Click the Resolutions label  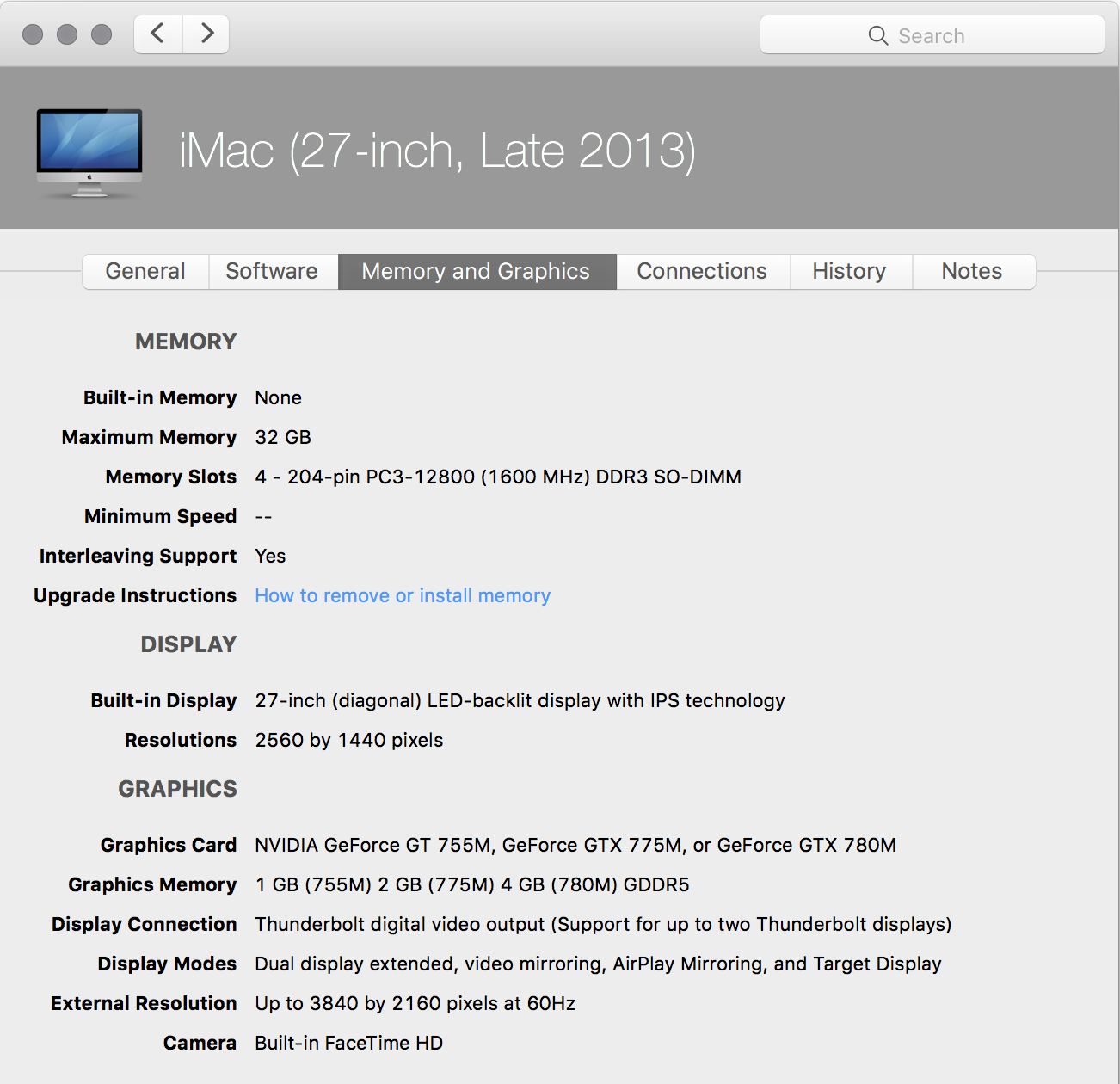181,740
